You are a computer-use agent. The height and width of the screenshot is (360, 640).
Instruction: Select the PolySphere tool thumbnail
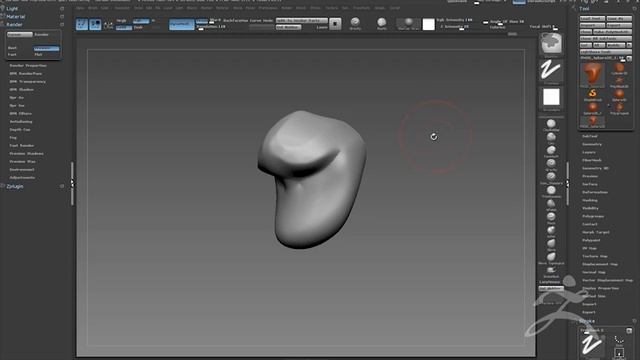[620, 109]
